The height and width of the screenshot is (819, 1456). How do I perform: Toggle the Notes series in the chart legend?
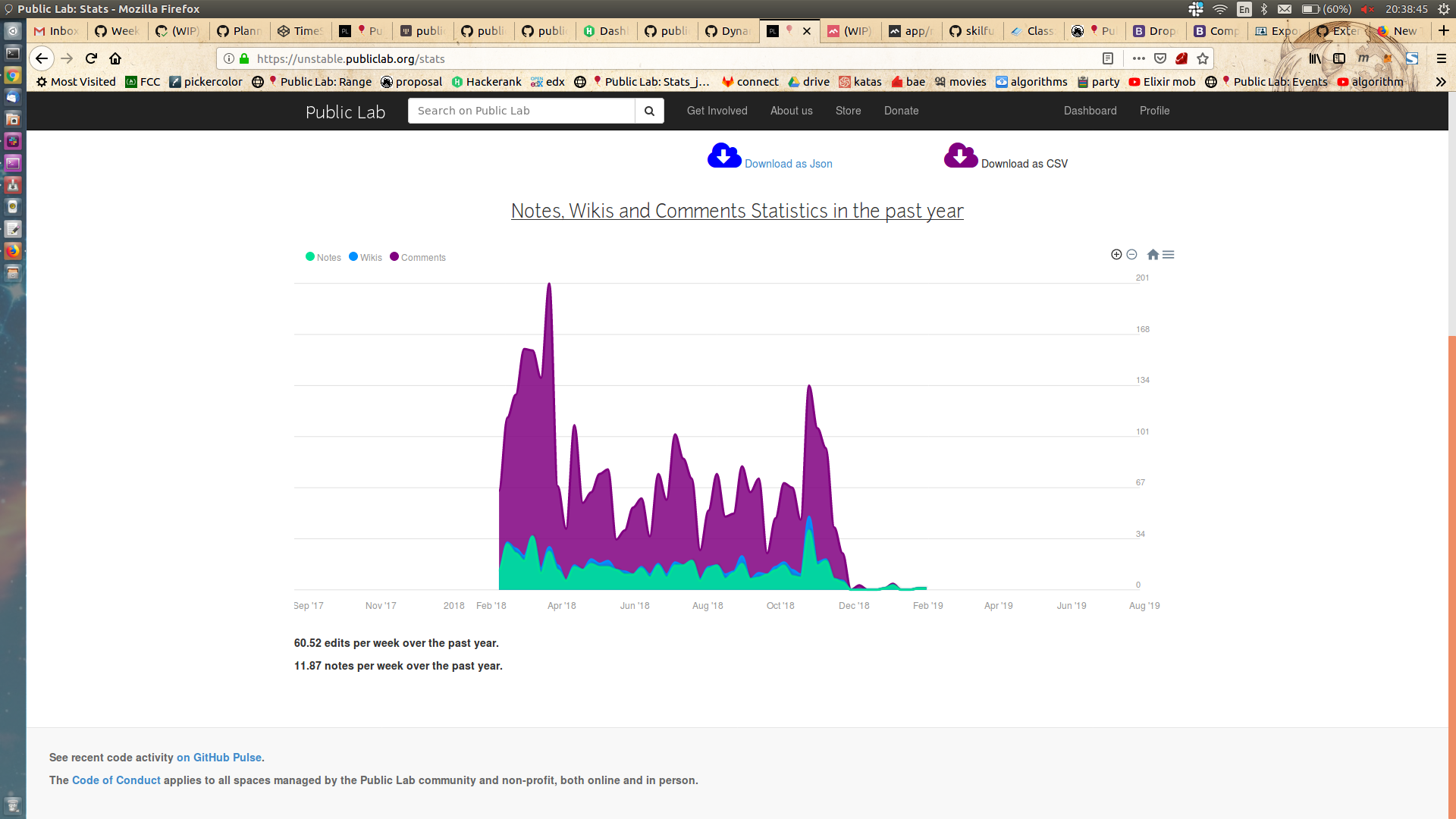click(x=322, y=257)
